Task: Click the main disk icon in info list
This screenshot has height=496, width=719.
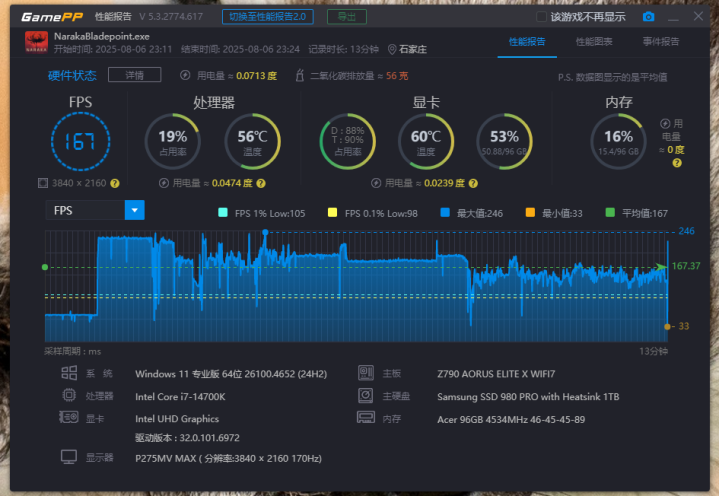Action: pyautogui.click(x=365, y=395)
